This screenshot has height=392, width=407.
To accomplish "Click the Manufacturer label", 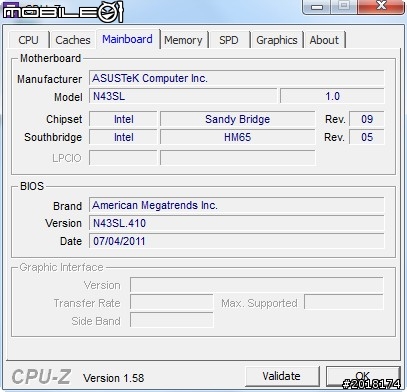I will point(50,79).
